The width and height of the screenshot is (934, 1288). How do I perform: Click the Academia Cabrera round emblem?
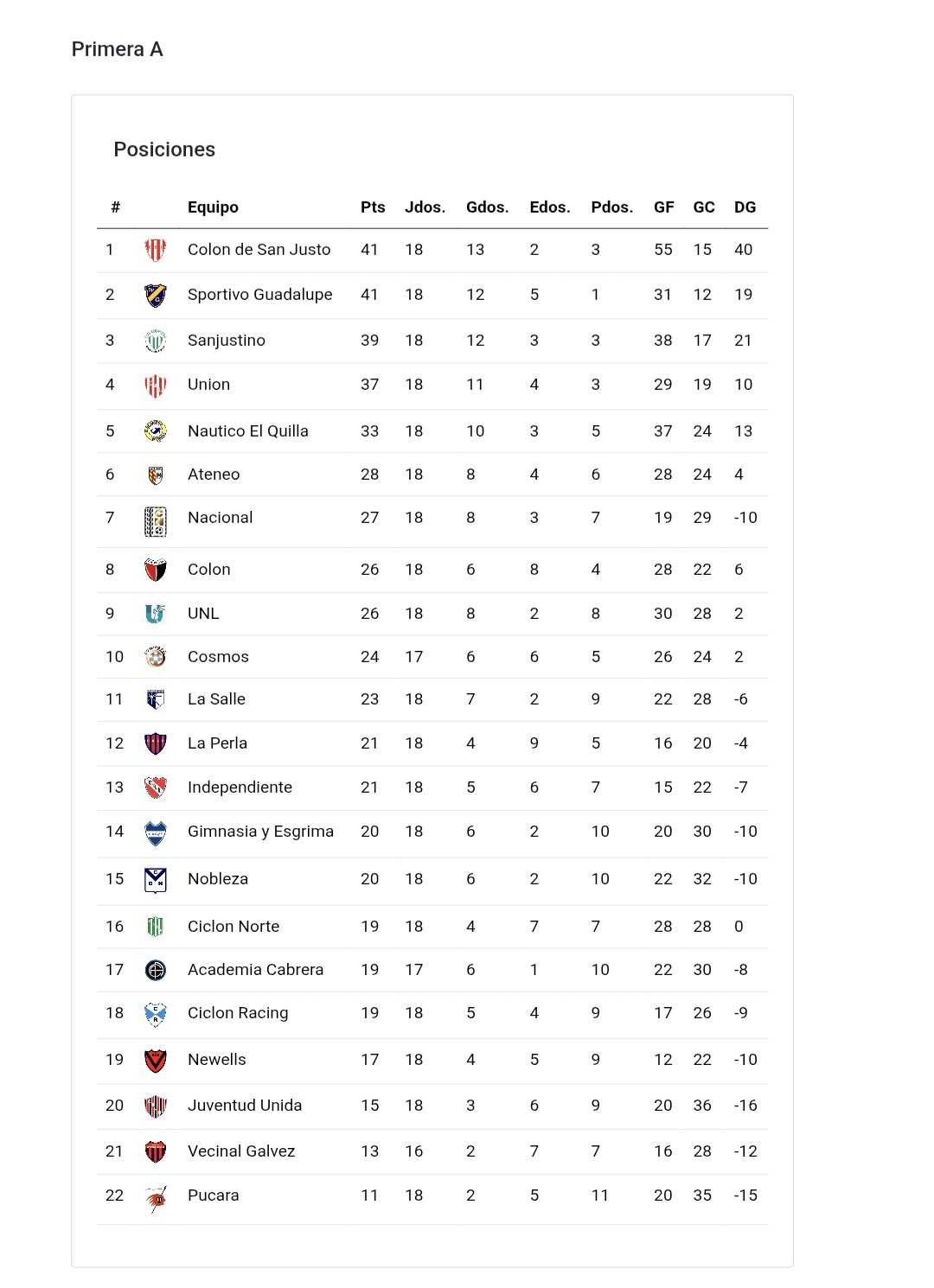[156, 970]
